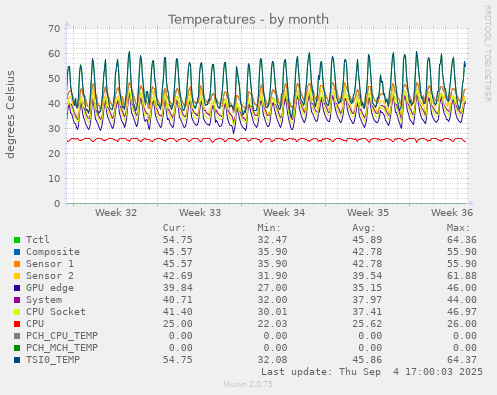Click the dark blue GPU edge swatch
Screen dimensions: 497x395
17,288
